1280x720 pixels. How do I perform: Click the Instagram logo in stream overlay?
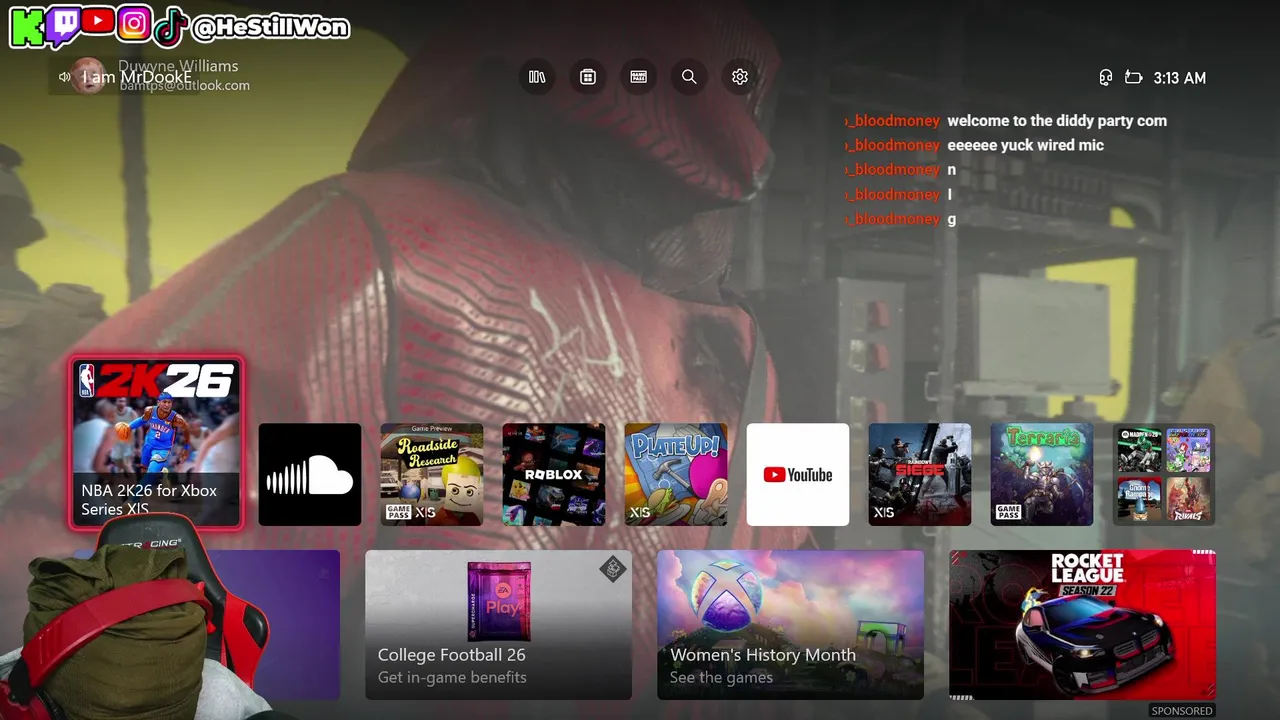(x=134, y=23)
